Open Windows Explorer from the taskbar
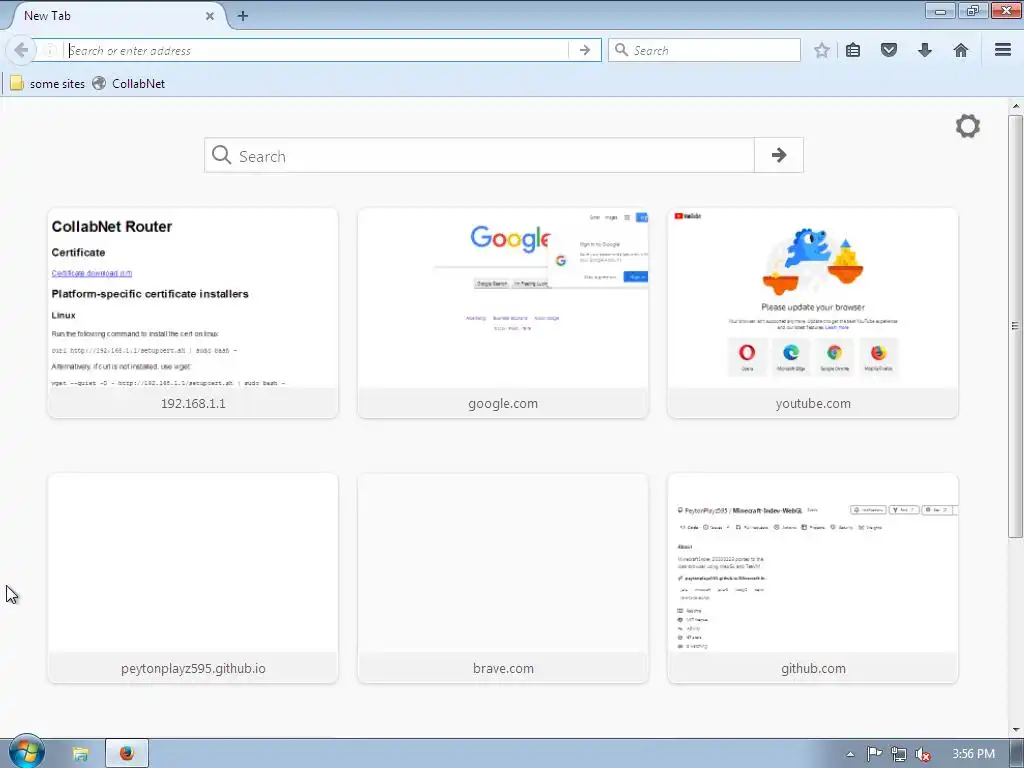 click(80, 754)
